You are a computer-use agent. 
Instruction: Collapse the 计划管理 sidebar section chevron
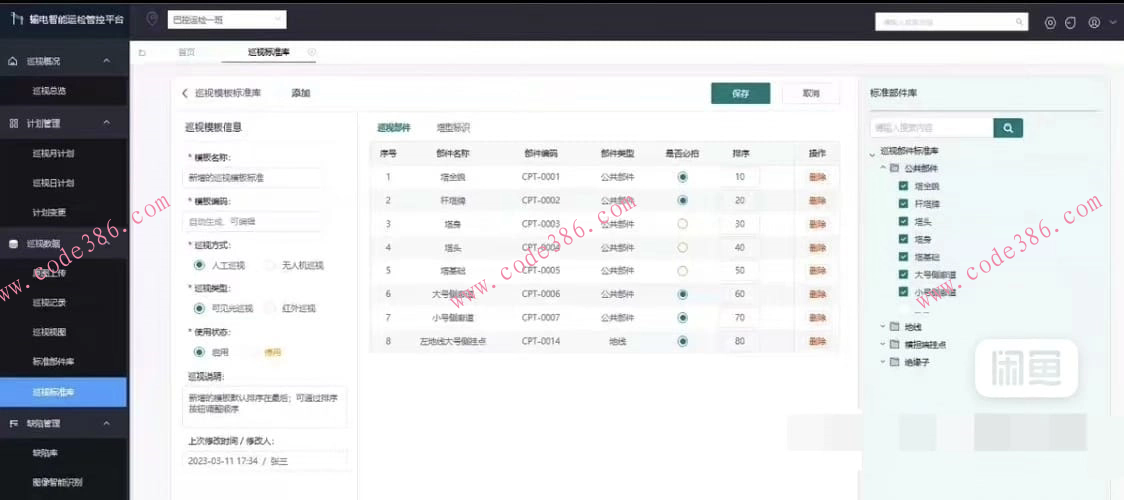click(x=106, y=123)
